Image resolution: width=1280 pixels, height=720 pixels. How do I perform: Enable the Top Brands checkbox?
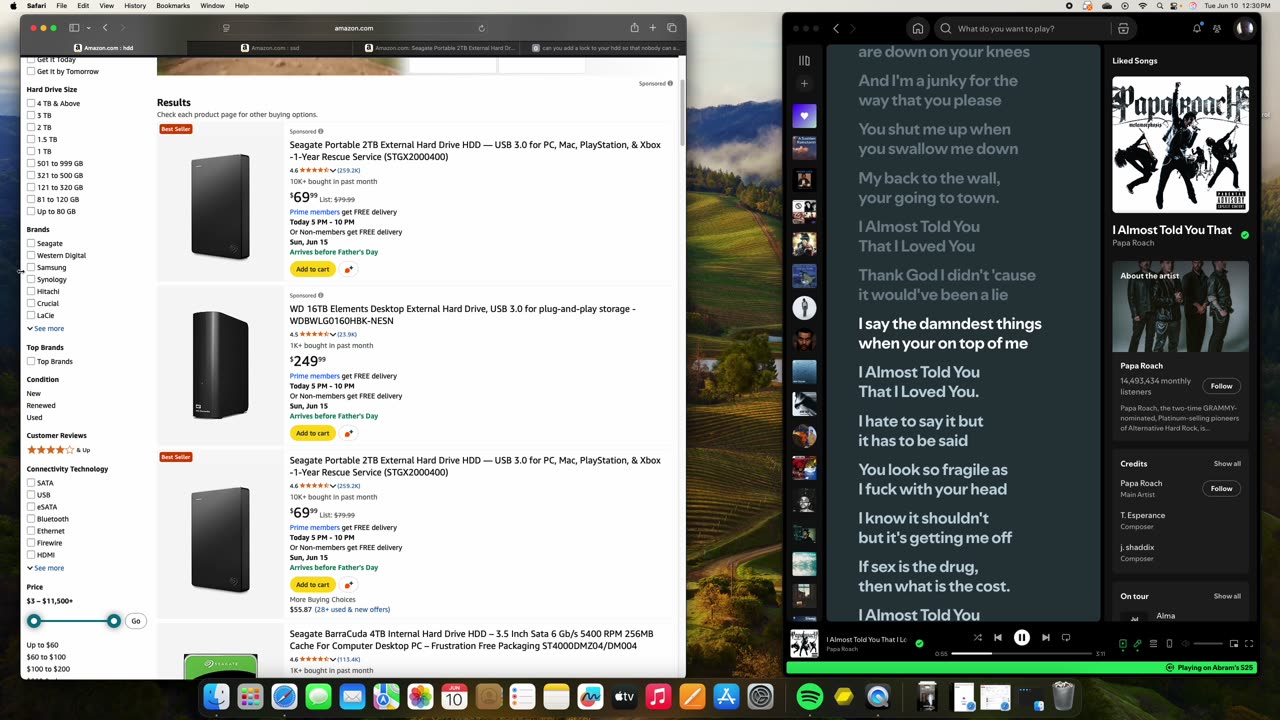coord(31,361)
